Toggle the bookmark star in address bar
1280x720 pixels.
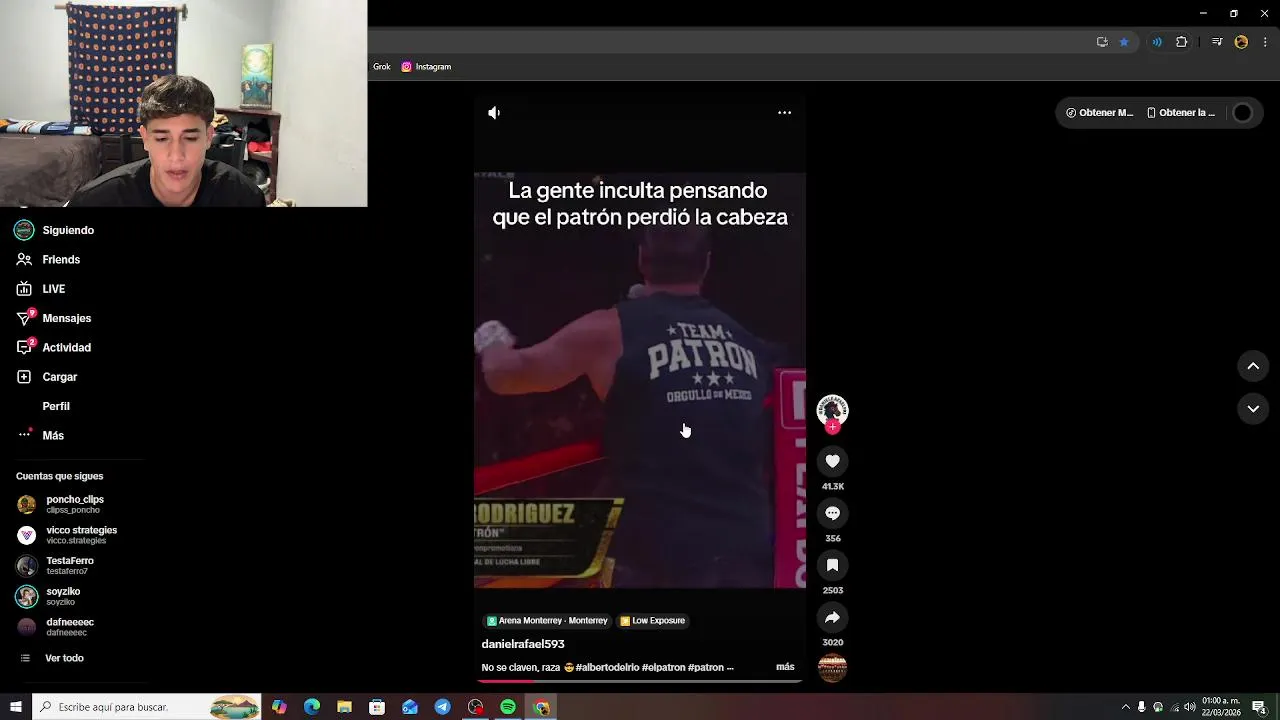1124,42
